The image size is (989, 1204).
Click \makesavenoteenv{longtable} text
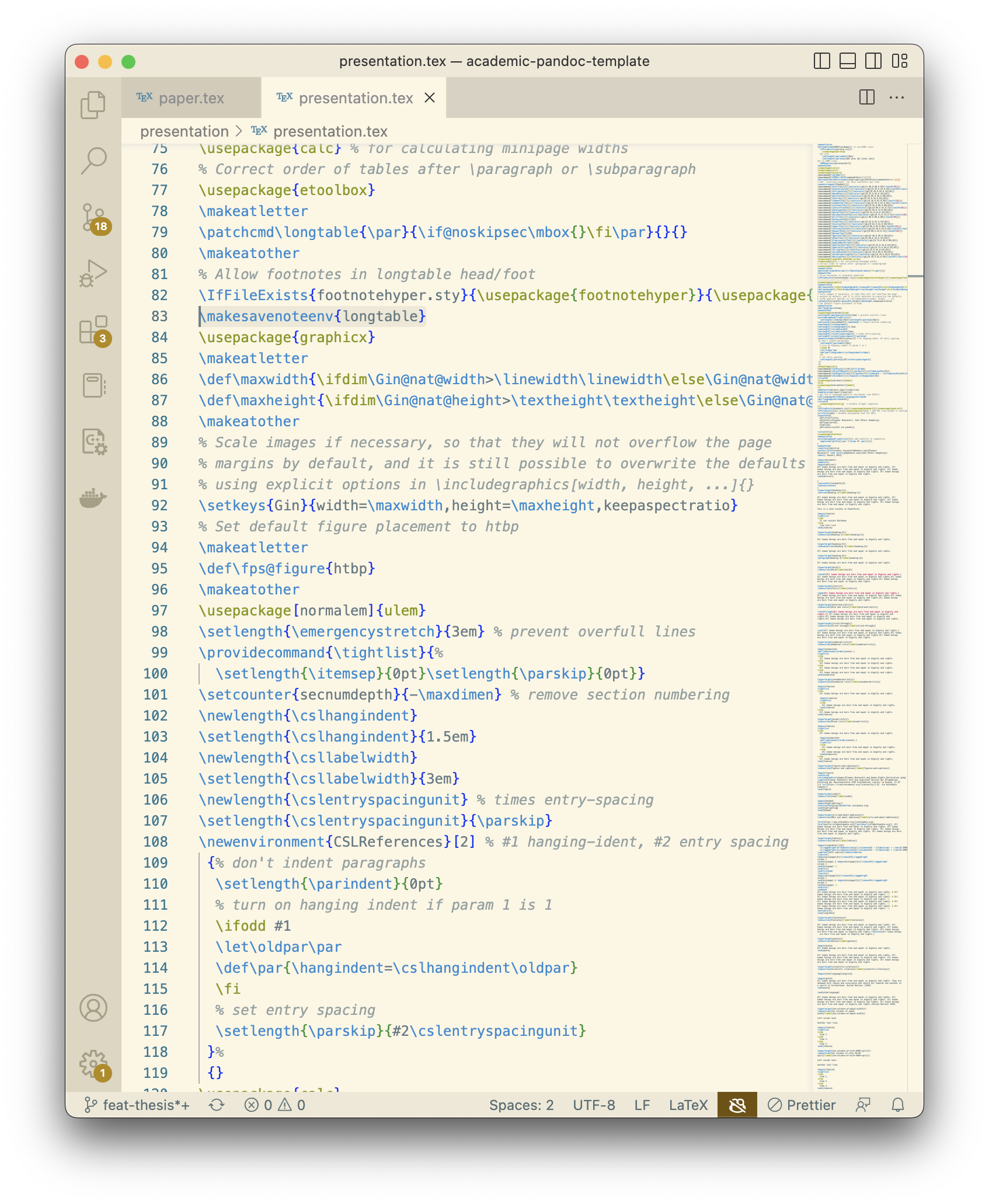[312, 316]
